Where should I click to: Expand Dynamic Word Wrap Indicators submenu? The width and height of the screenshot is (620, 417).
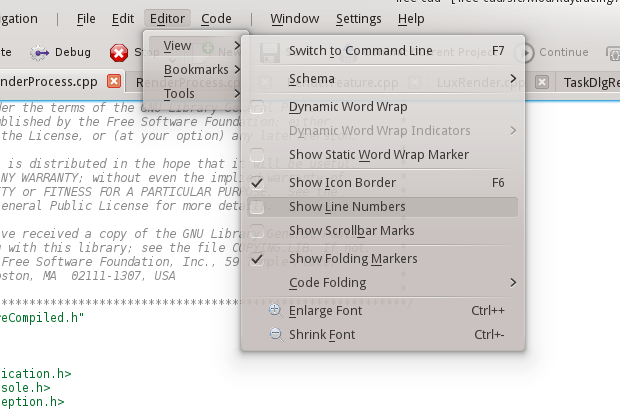(x=382, y=130)
